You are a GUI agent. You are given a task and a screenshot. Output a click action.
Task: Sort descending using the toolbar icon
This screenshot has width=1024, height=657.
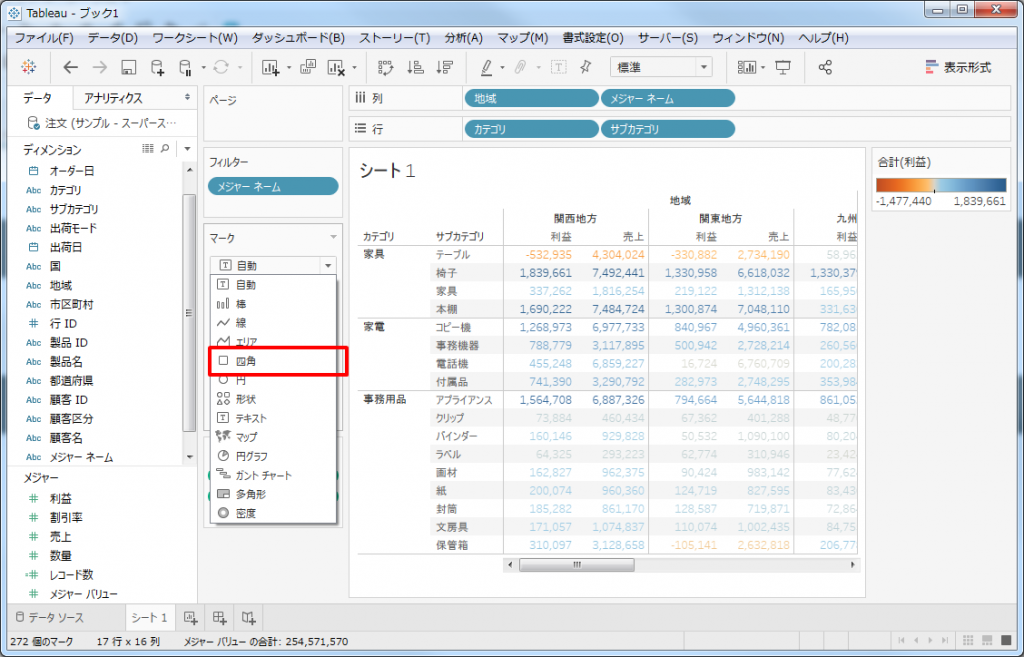click(x=446, y=67)
